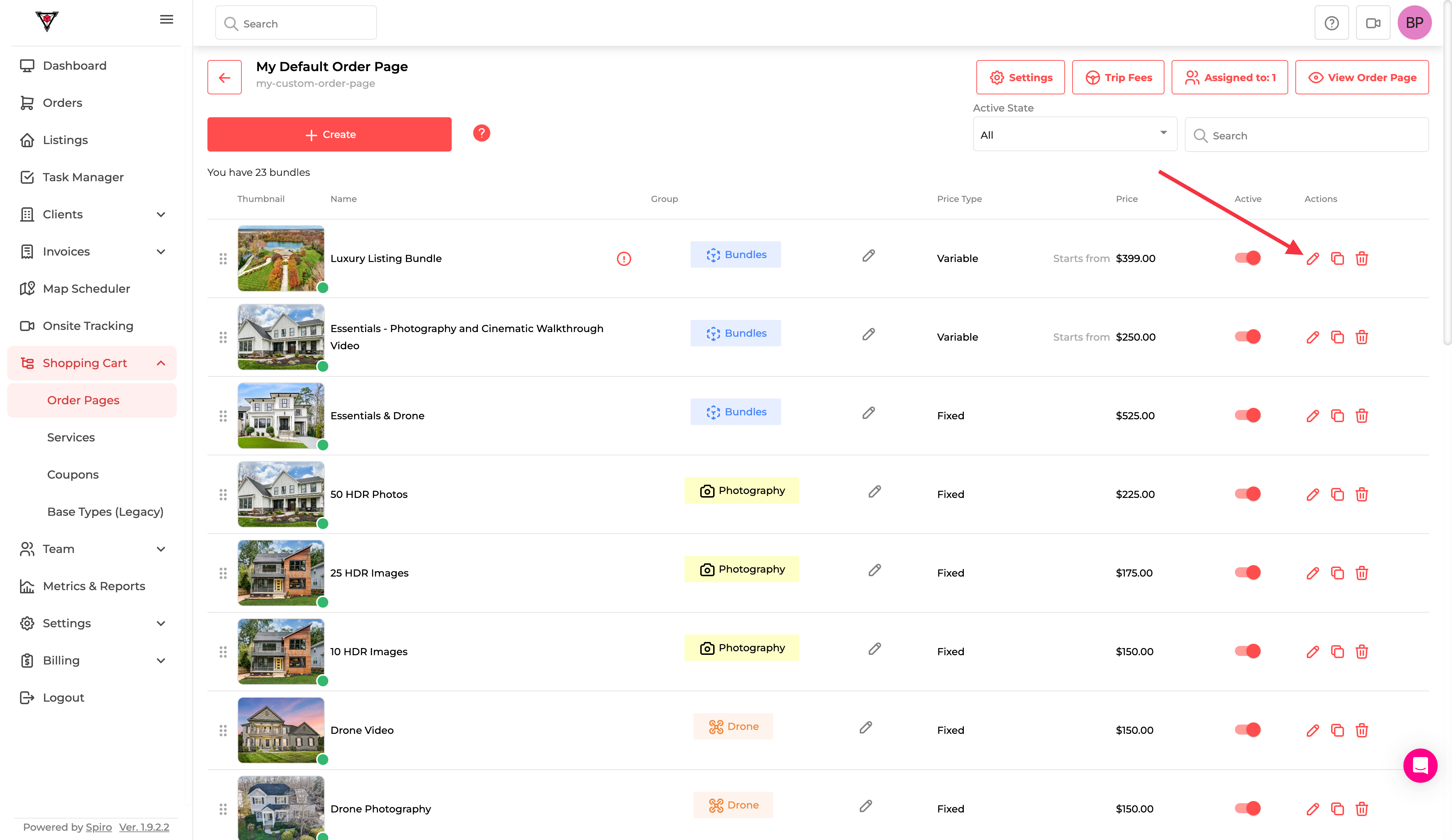The height and width of the screenshot is (840, 1452).
Task: Toggle the Active switch for Drone Photography
Action: 1247,808
